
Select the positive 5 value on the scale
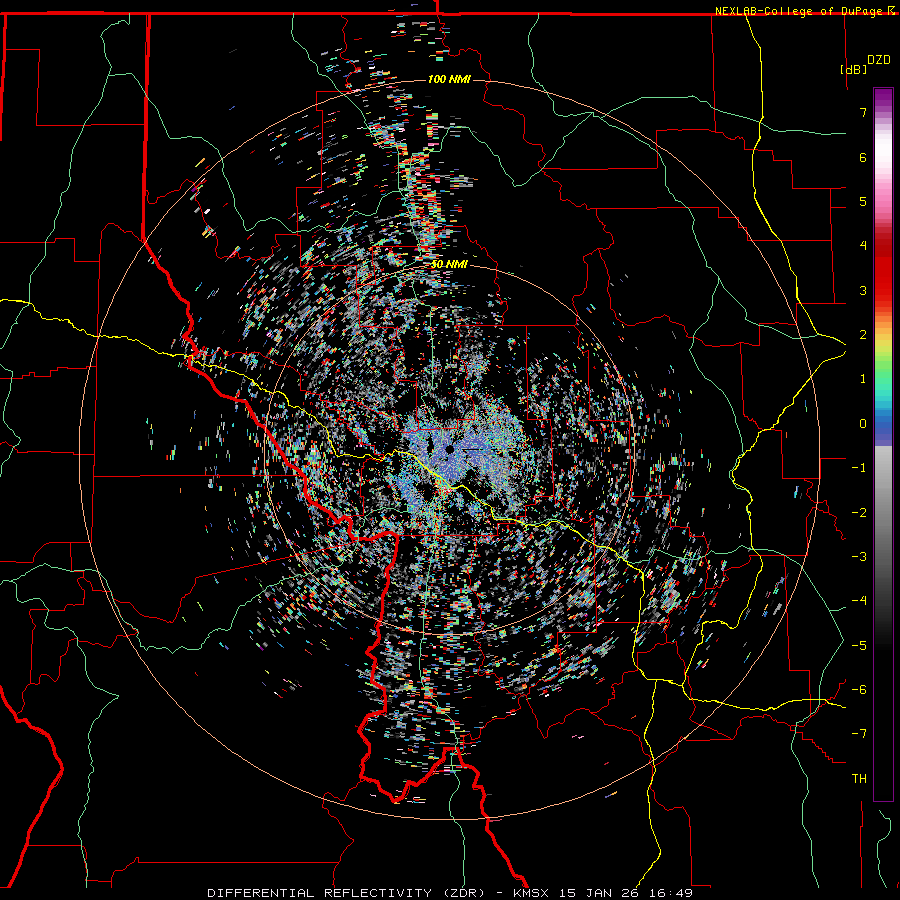click(x=863, y=201)
